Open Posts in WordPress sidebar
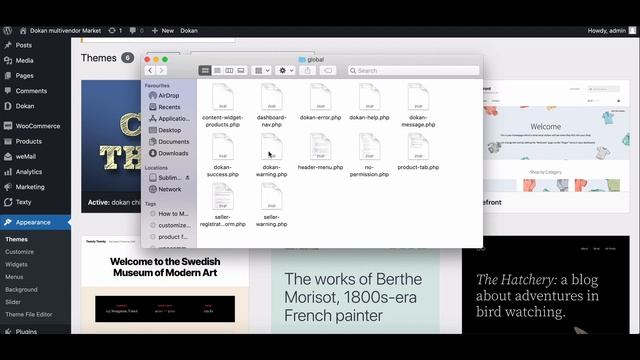Viewport: 640px width, 360px height. pyautogui.click(x=24, y=45)
